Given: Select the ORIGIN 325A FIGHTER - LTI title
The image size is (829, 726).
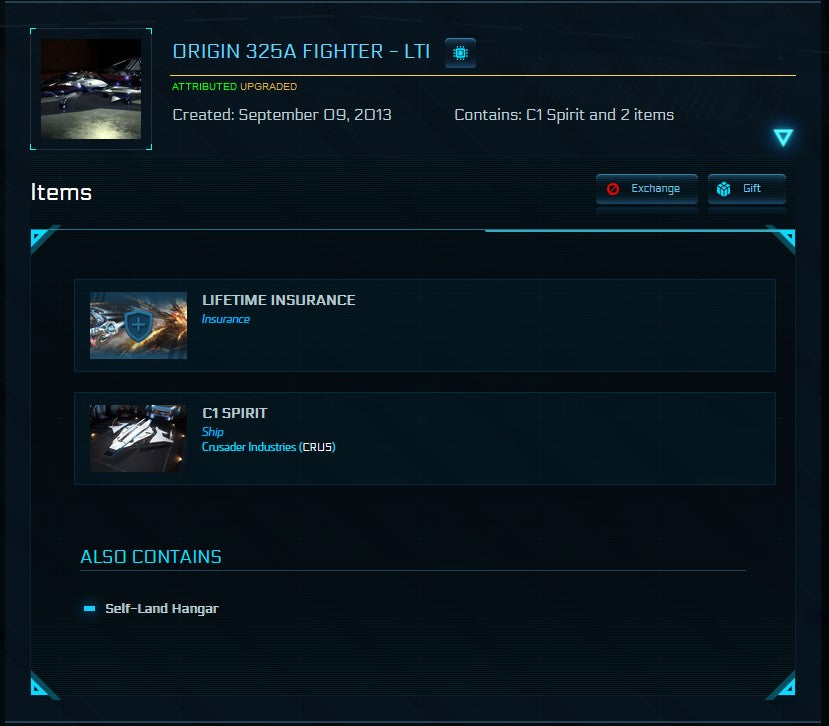Looking at the screenshot, I should [x=301, y=51].
